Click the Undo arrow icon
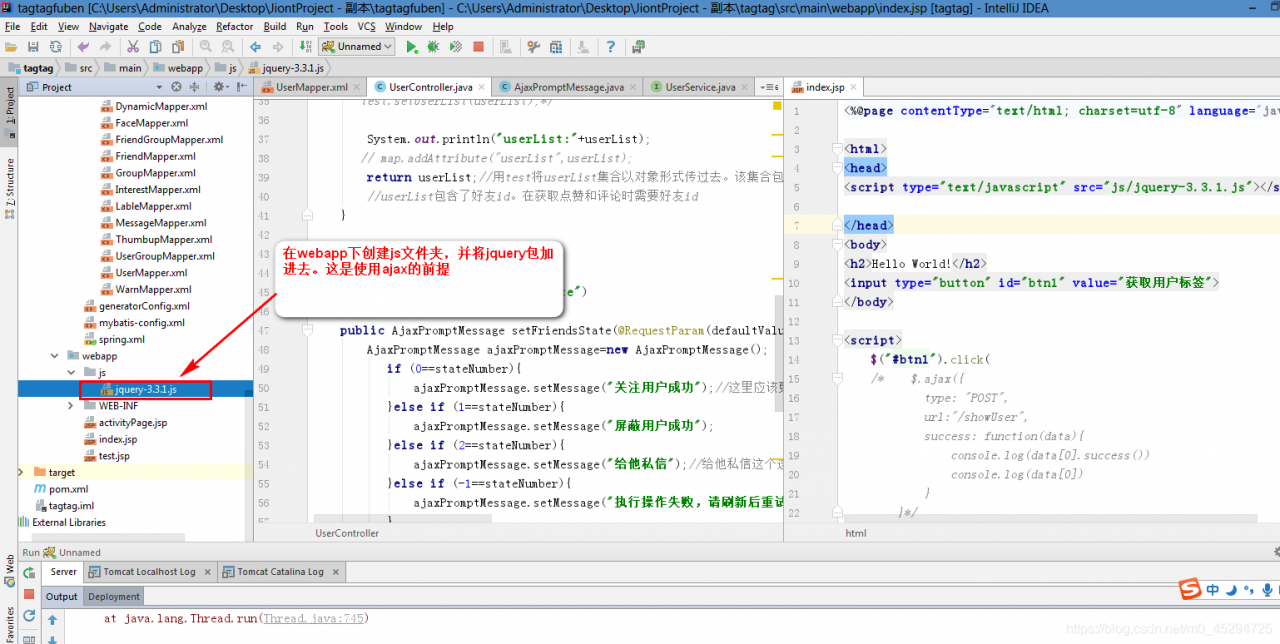The height and width of the screenshot is (644, 1280). pos(83,46)
